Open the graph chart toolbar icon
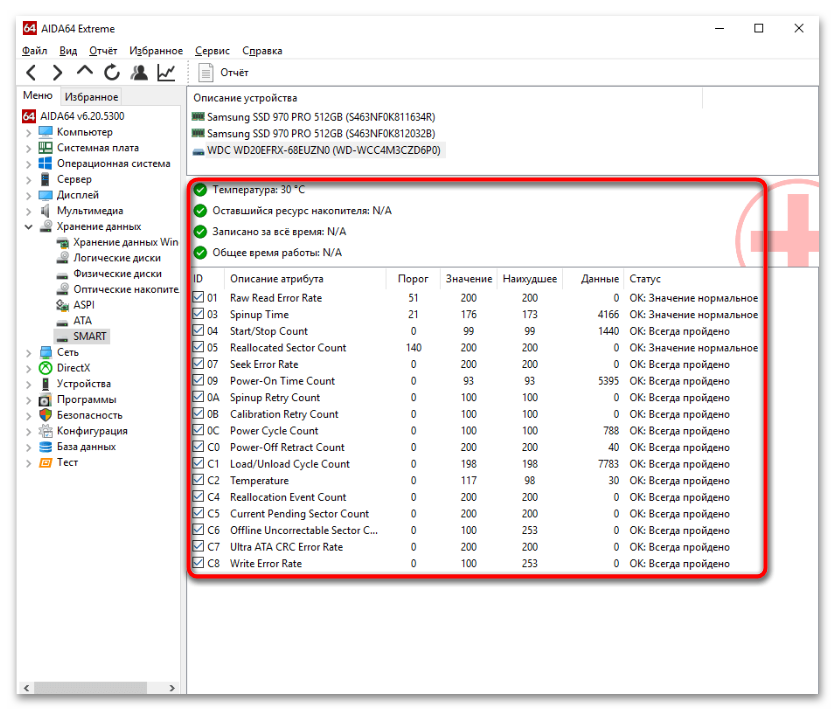 [x=166, y=72]
